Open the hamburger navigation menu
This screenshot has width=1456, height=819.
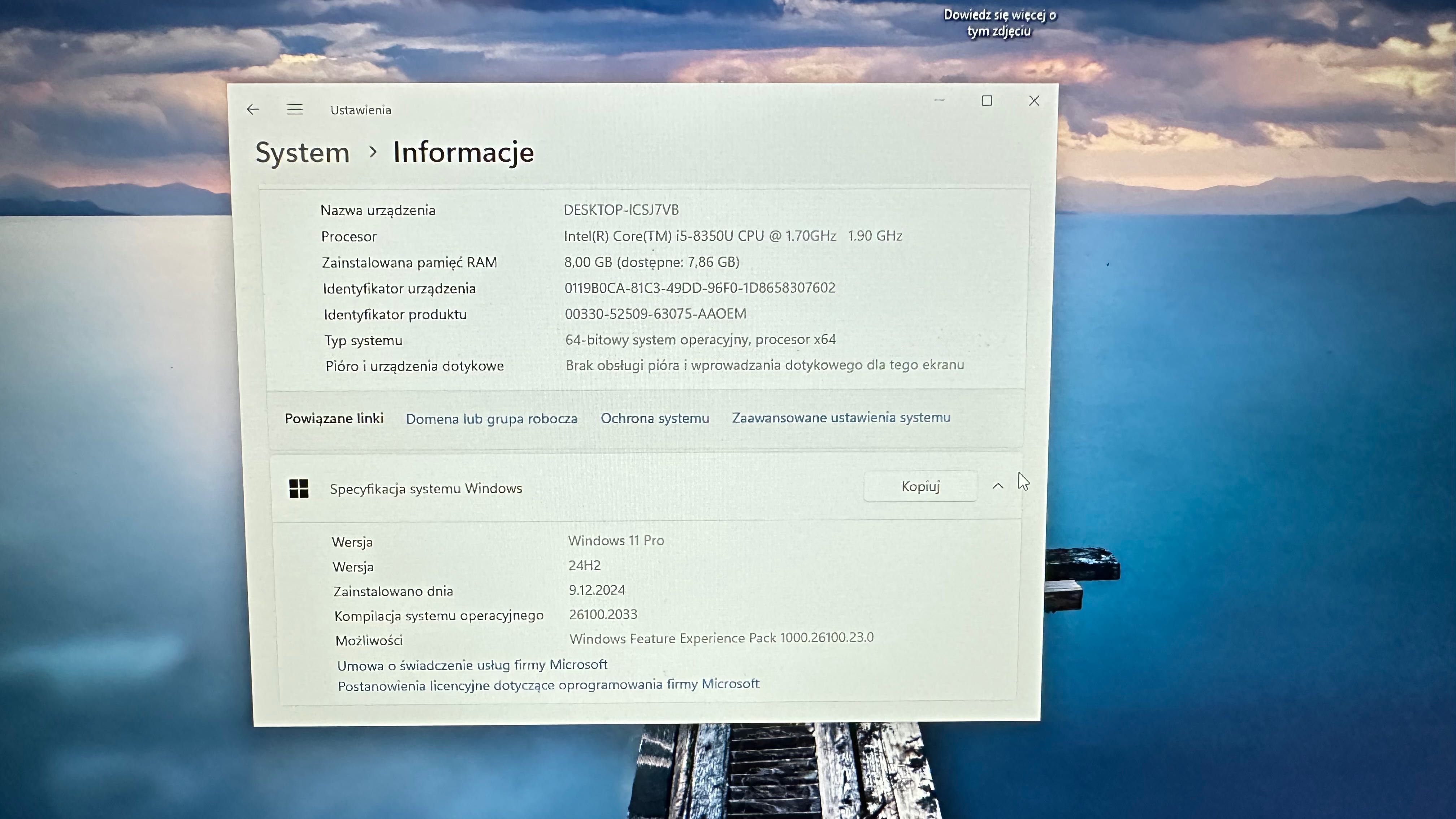pyautogui.click(x=294, y=109)
